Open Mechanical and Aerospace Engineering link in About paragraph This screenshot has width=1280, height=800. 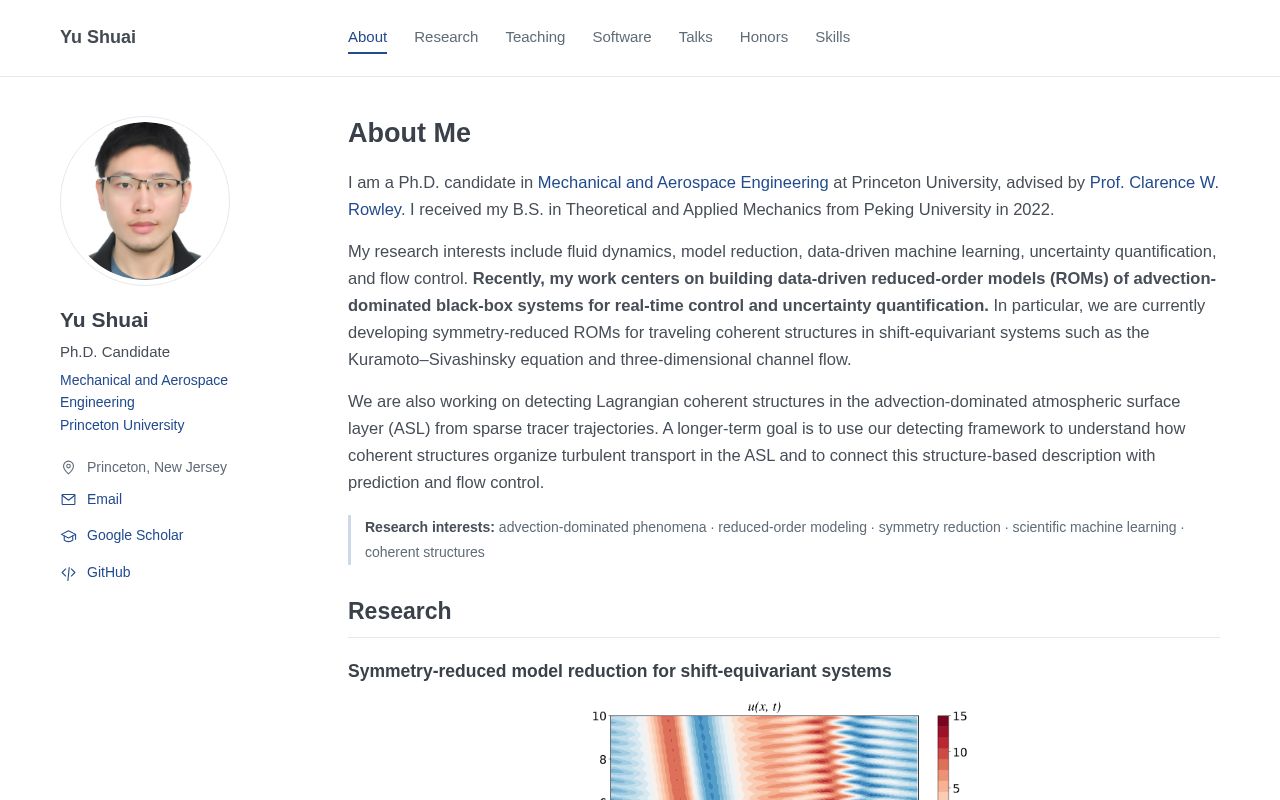pos(683,182)
